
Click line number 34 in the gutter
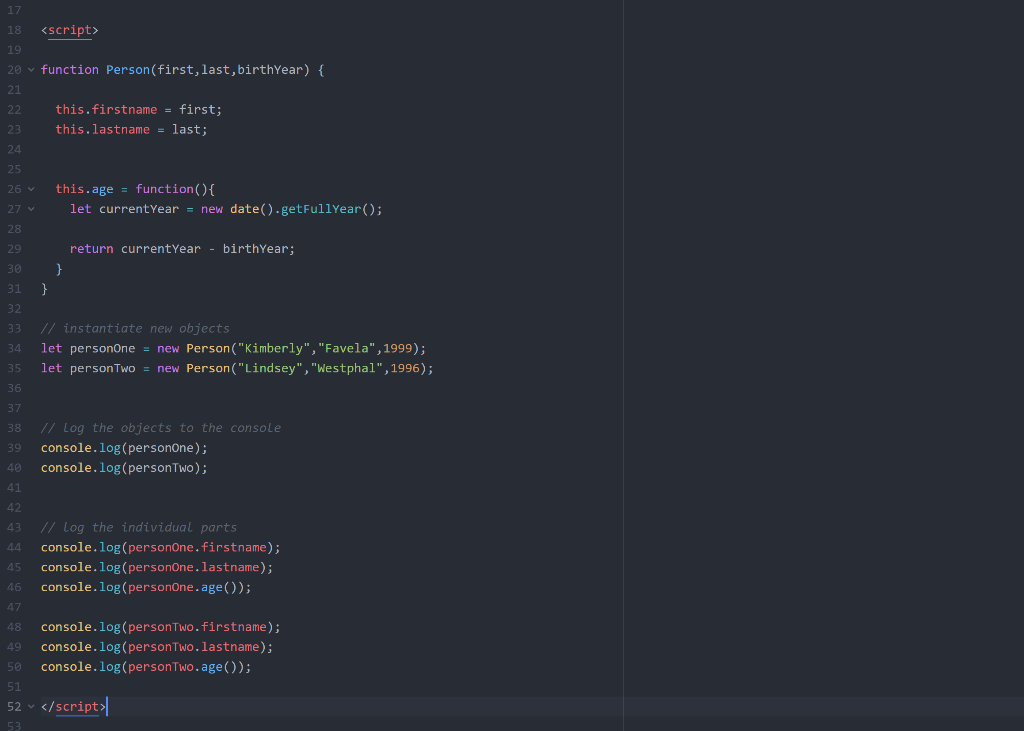(x=14, y=348)
